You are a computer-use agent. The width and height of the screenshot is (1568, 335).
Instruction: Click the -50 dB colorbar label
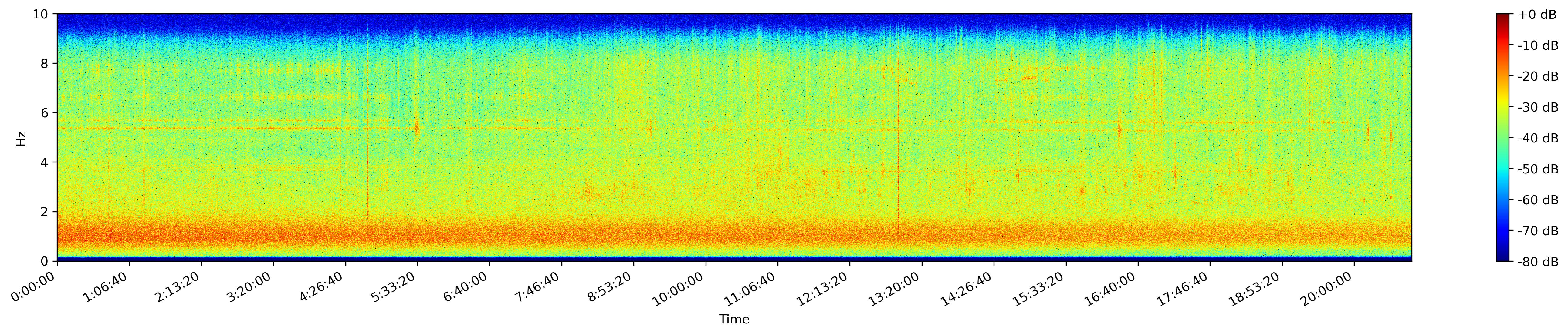pos(1538,169)
